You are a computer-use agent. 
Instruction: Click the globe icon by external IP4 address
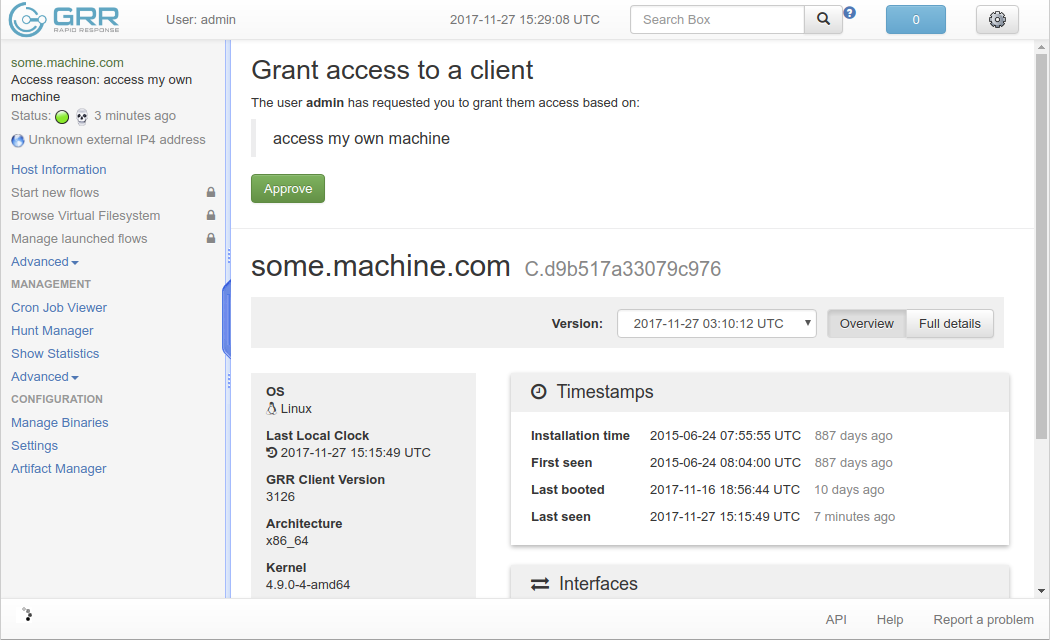(18, 141)
